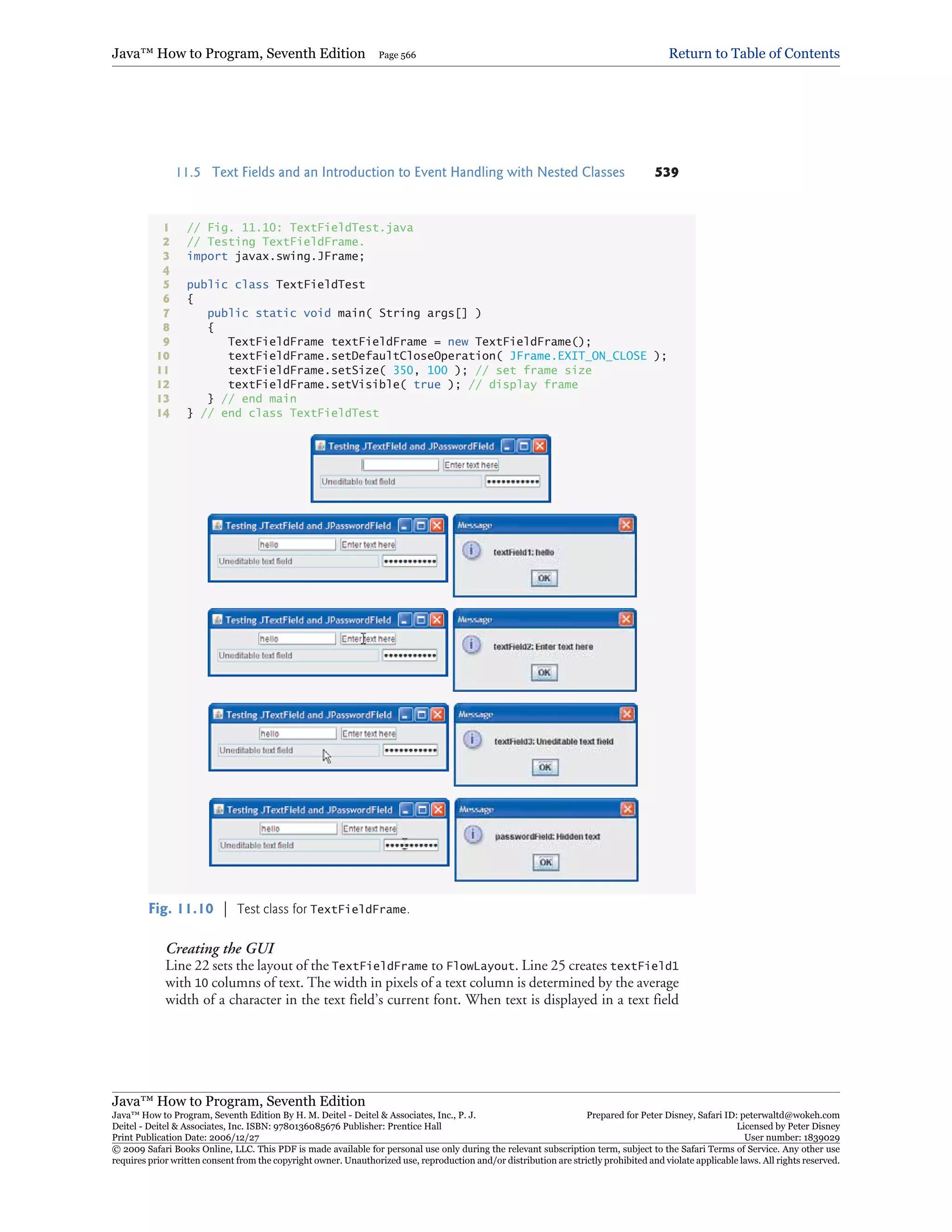Screen dimensions: 952x1232
Task: Minimize the topmost Testing JTextField window
Action: pyautogui.click(x=508, y=446)
